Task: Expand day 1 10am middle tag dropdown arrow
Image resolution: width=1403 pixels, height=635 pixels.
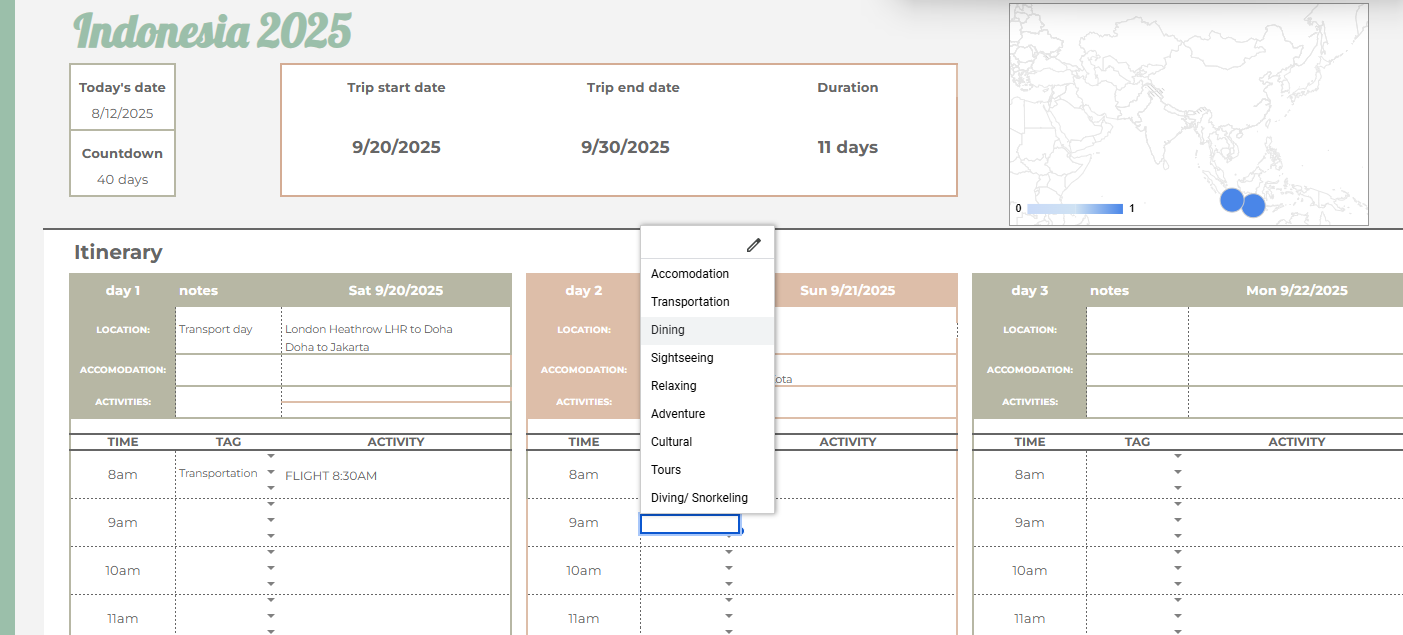Action: pos(271,568)
